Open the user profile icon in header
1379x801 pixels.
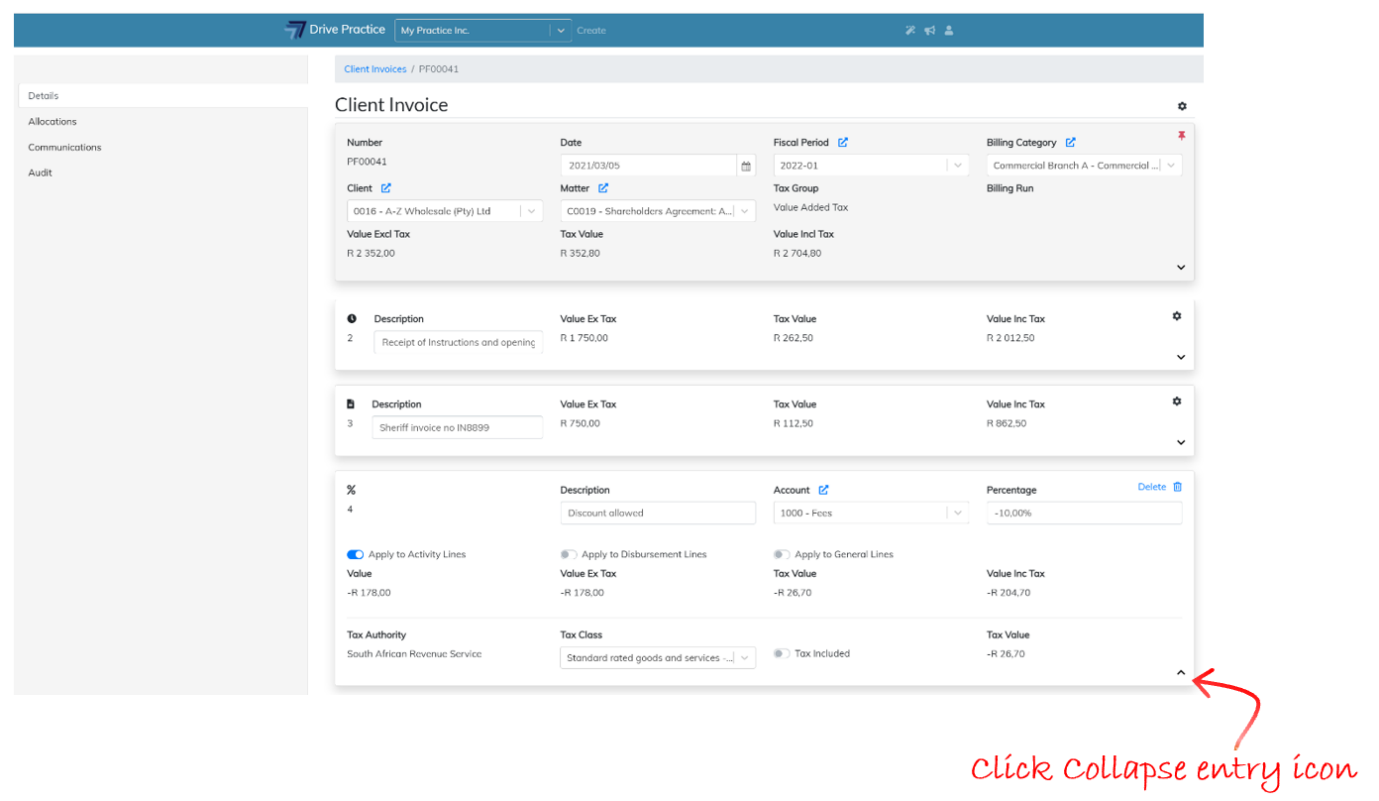(x=949, y=30)
